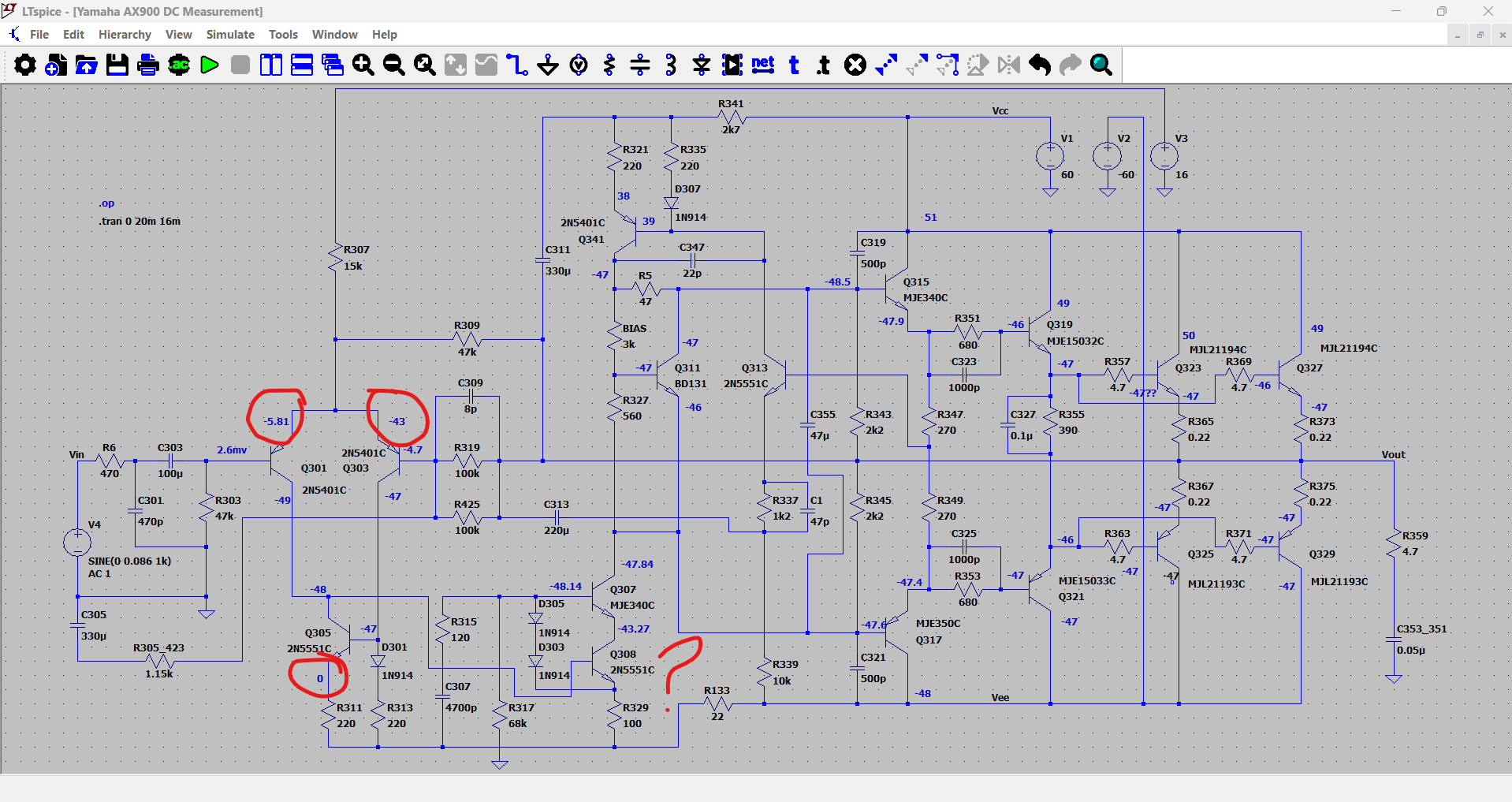Viewport: 1512px width, 802px height.
Task: Place a net label
Action: 763,65
